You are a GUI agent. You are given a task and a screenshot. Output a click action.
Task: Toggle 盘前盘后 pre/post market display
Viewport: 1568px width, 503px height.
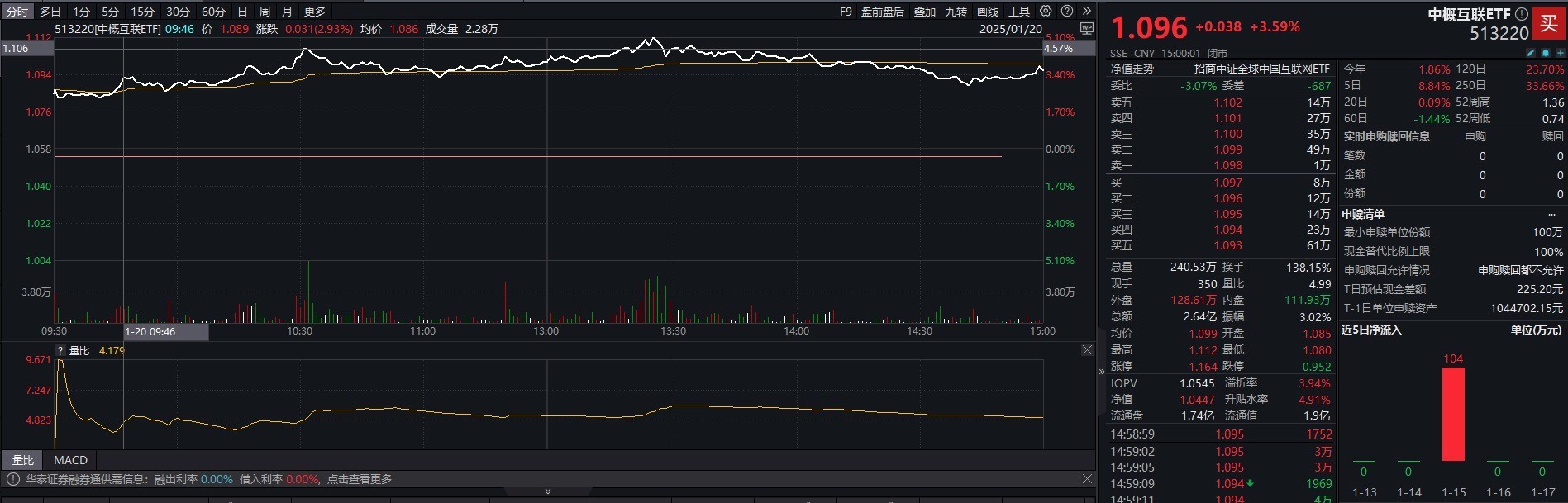coord(882,12)
